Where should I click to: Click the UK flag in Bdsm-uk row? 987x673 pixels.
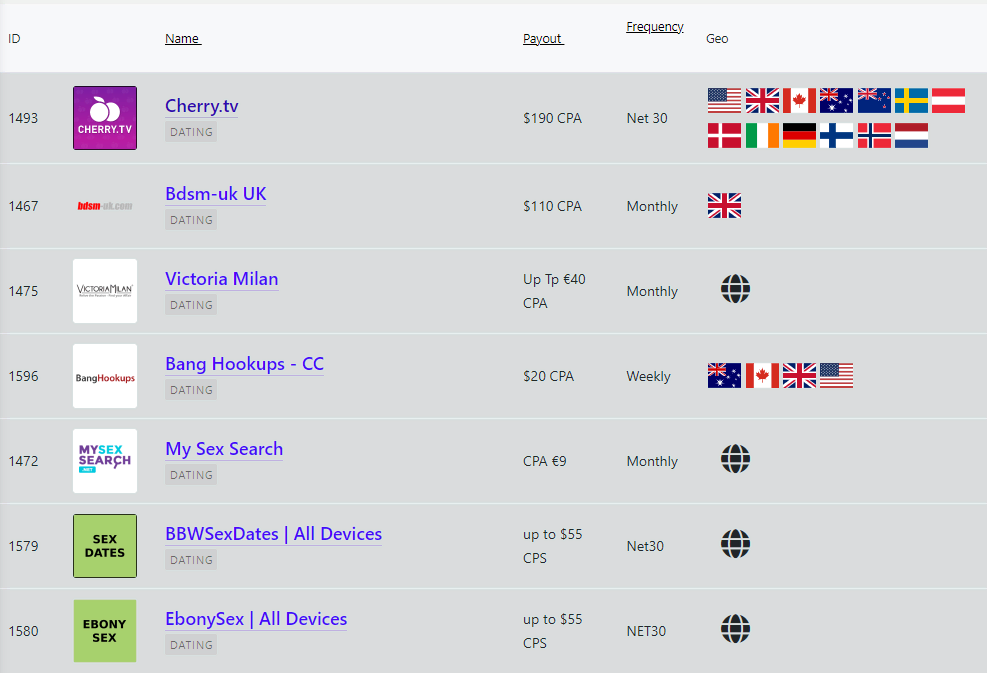[724, 206]
